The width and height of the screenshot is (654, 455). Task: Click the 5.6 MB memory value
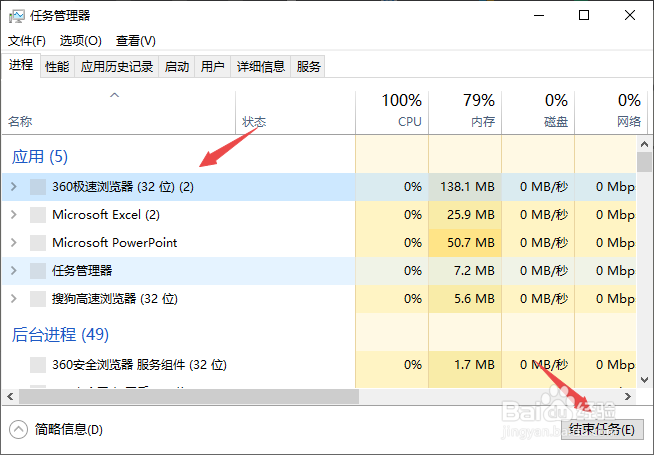[474, 299]
